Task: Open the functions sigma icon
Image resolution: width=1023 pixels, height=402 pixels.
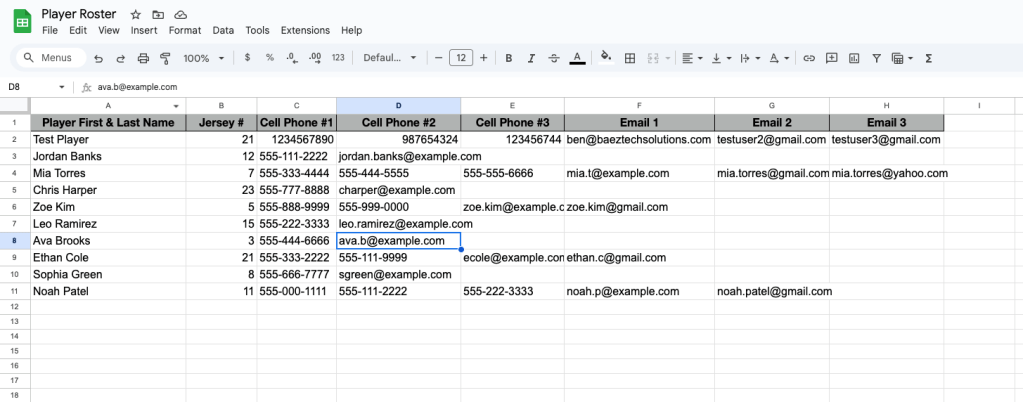Action: (x=929, y=58)
